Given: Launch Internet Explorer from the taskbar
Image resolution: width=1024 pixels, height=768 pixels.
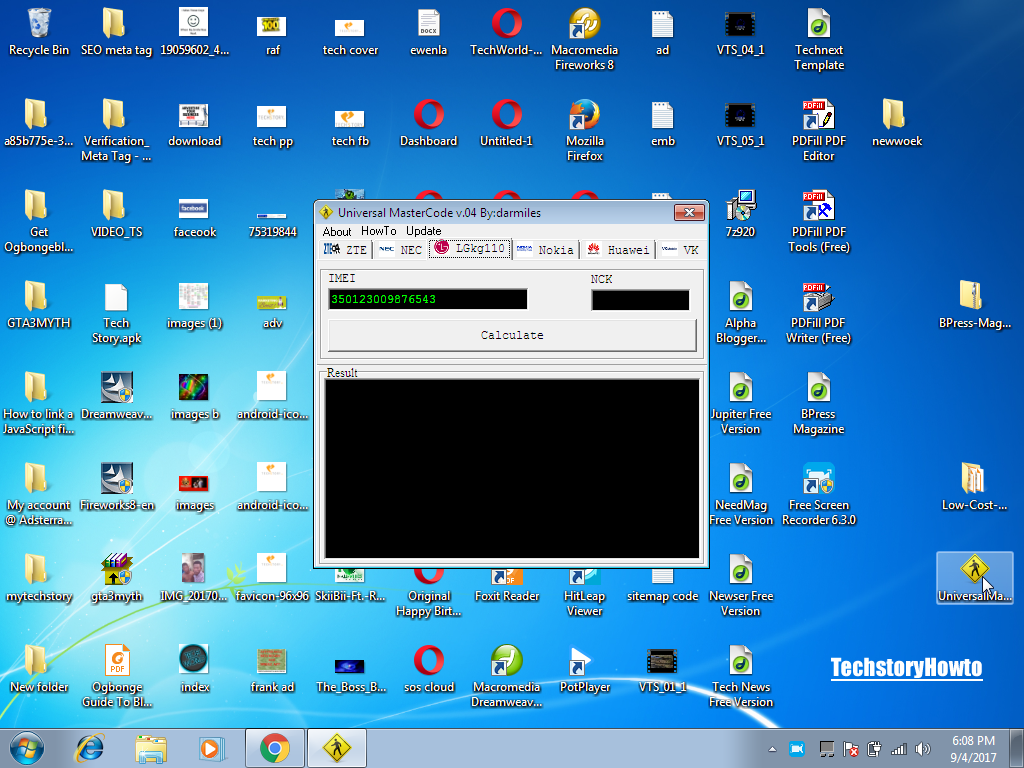Looking at the screenshot, I should pyautogui.click(x=89, y=748).
